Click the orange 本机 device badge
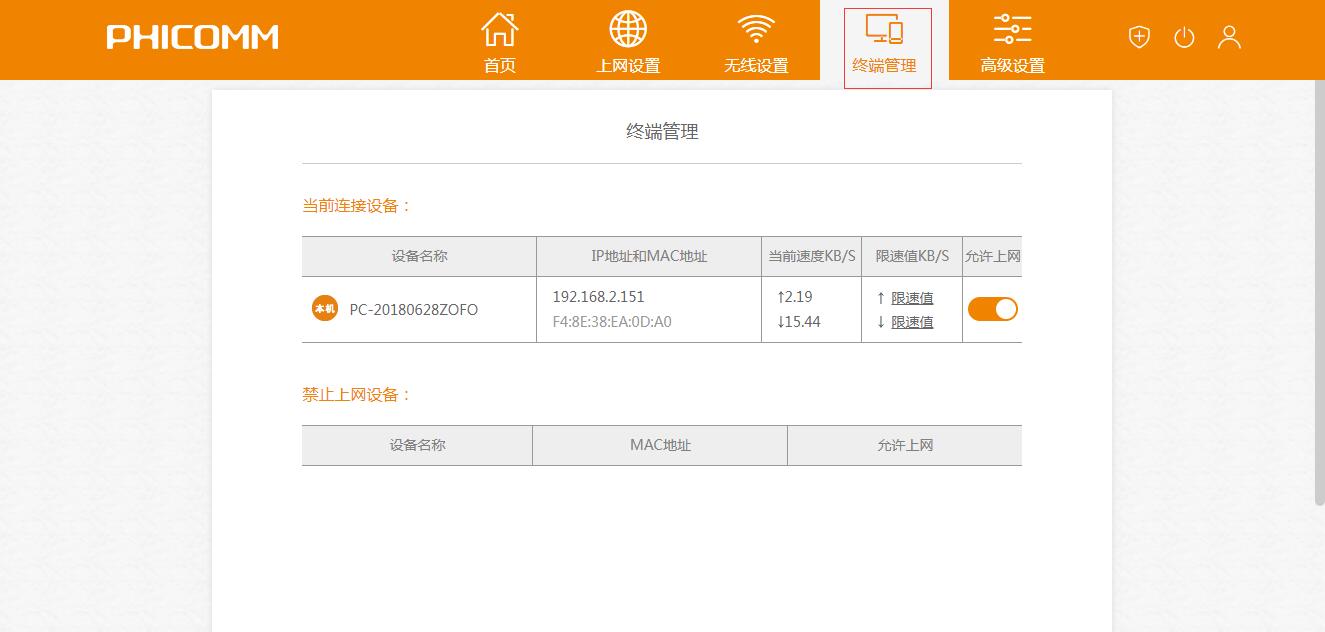Viewport: 1325px width, 632px height. 323,309
